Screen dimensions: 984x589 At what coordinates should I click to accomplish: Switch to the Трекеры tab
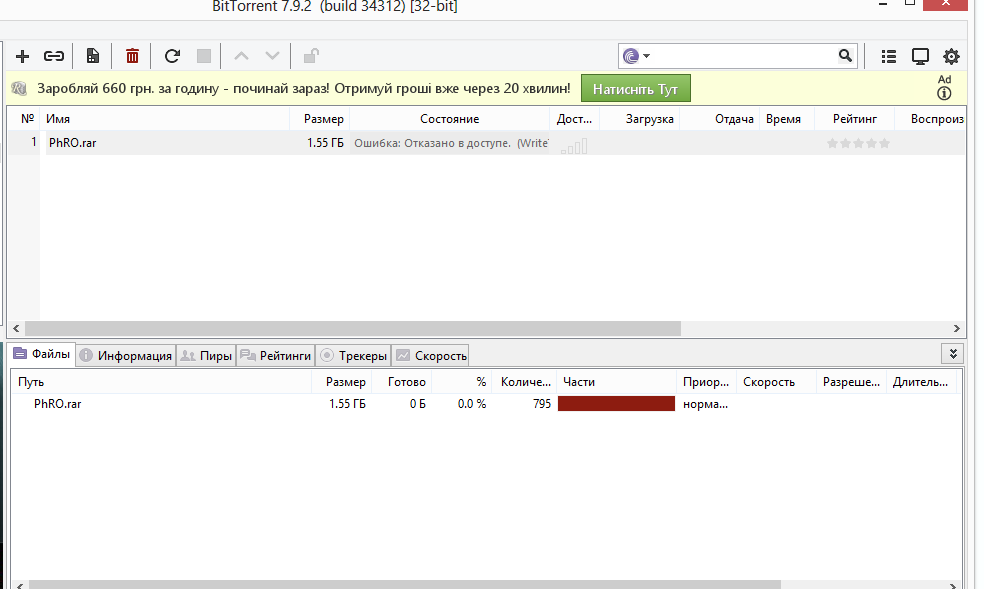click(x=353, y=356)
